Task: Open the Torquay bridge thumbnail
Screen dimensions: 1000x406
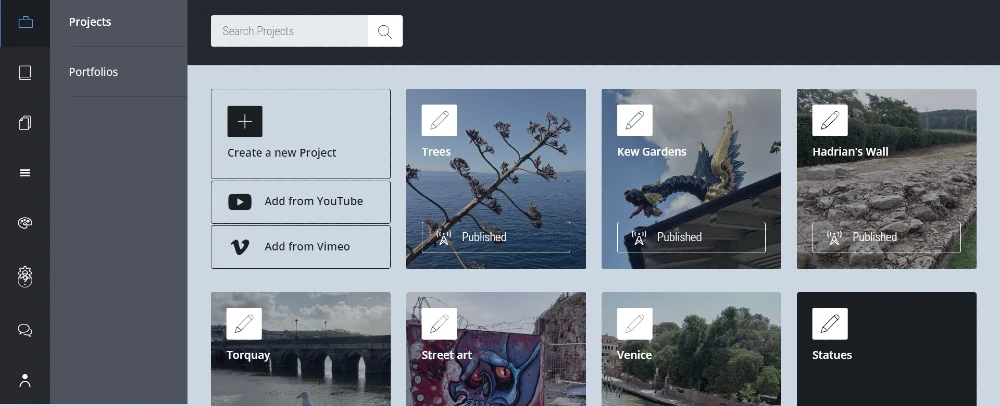Action: [301, 349]
